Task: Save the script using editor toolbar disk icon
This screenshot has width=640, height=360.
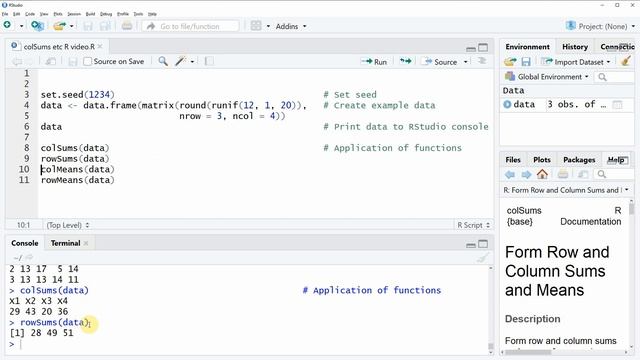Action: pos(73,62)
